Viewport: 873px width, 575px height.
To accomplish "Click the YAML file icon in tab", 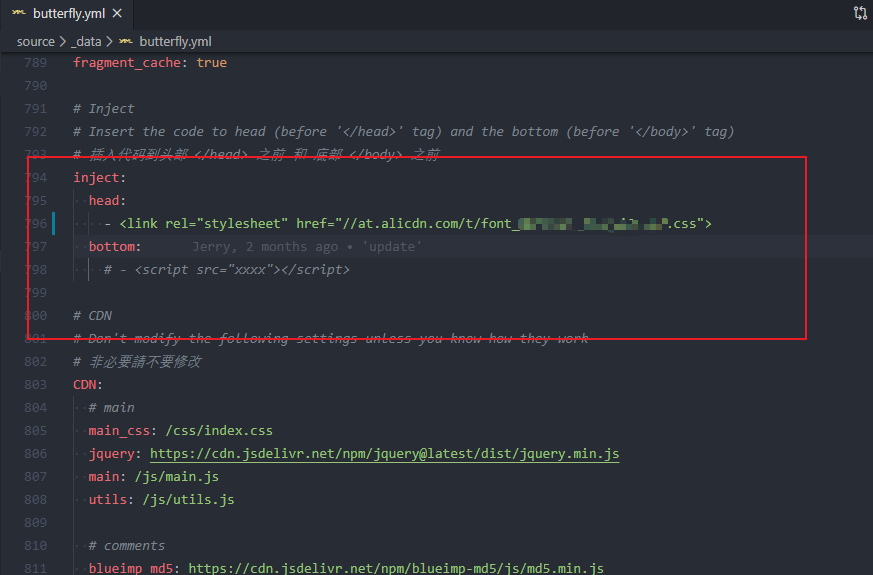I will [x=18, y=13].
